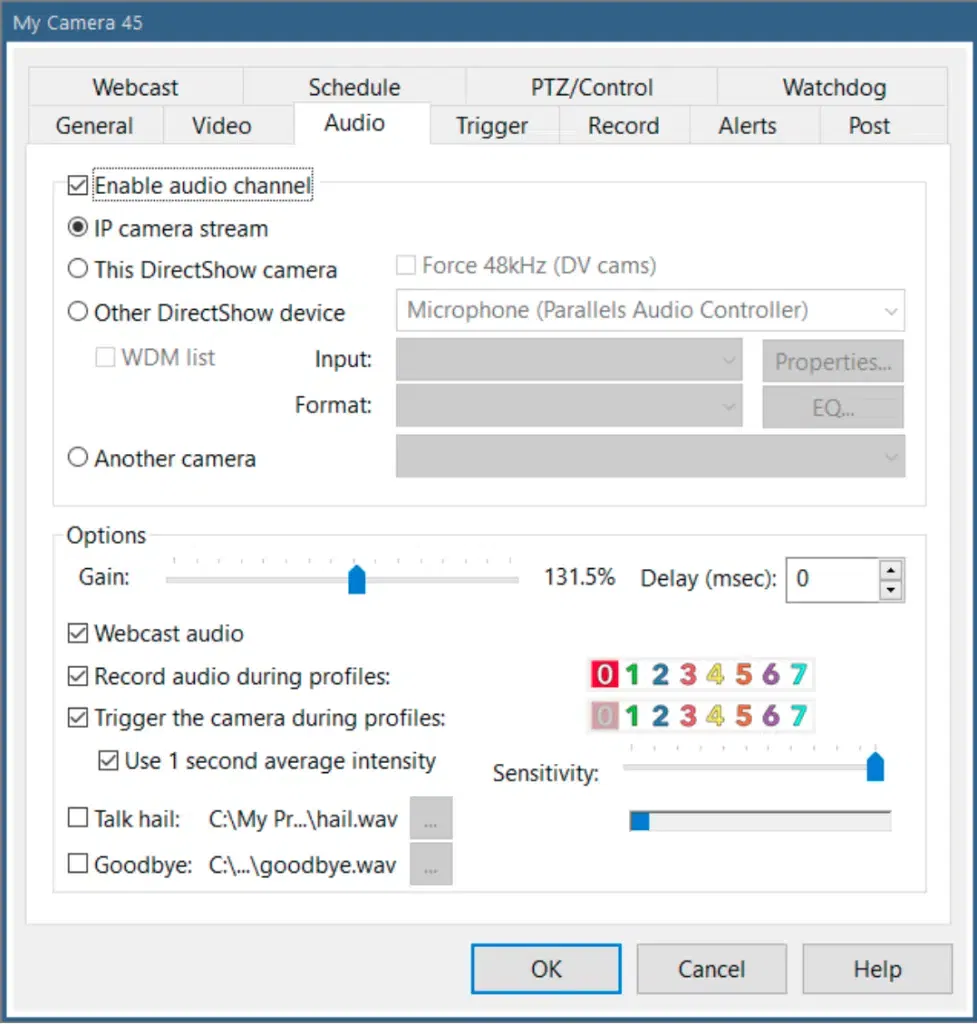This screenshot has height=1024, width=977.
Task: Select This DirectShow camera option
Action: (78, 270)
